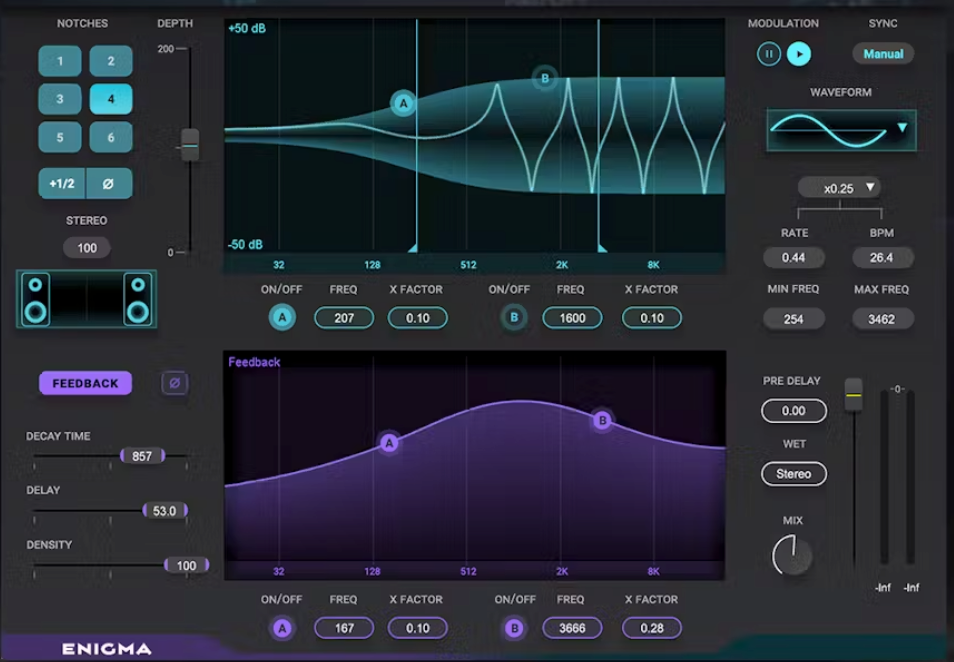Start modulation playback with the play icon

(800, 54)
